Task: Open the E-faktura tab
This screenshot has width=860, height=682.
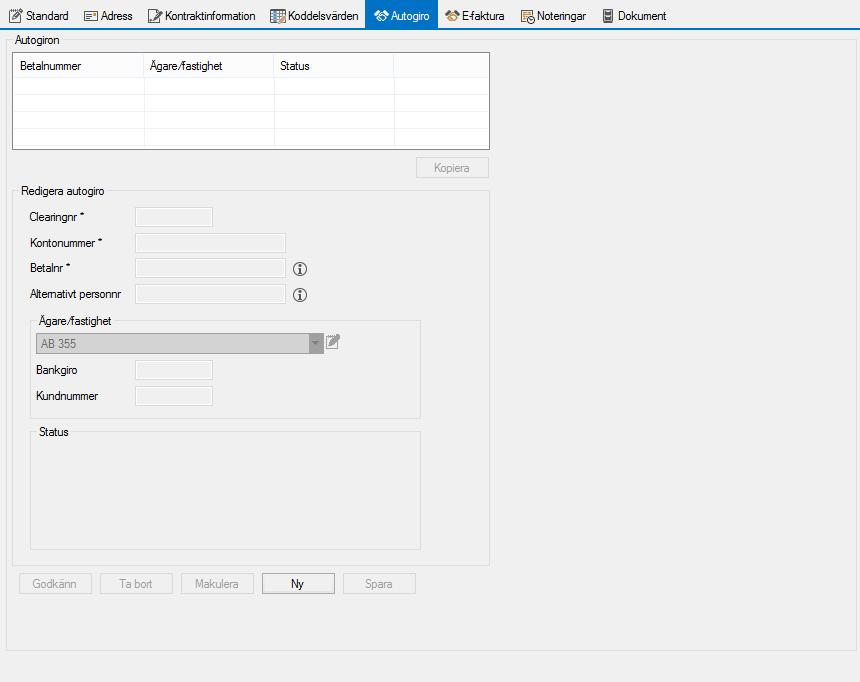Action: pos(475,15)
